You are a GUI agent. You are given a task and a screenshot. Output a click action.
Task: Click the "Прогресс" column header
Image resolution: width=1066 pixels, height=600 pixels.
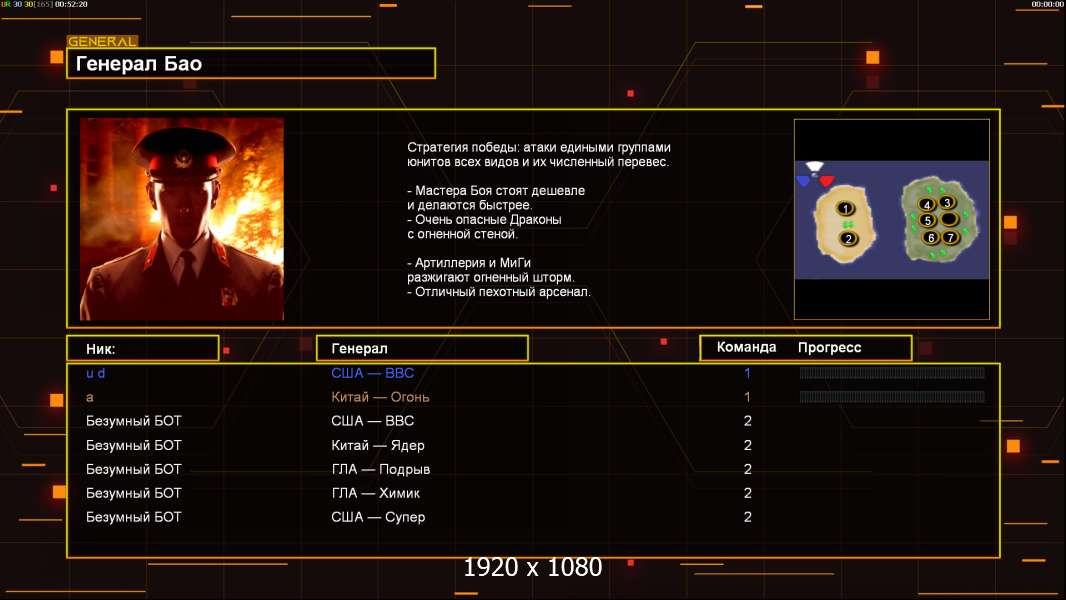click(x=829, y=347)
